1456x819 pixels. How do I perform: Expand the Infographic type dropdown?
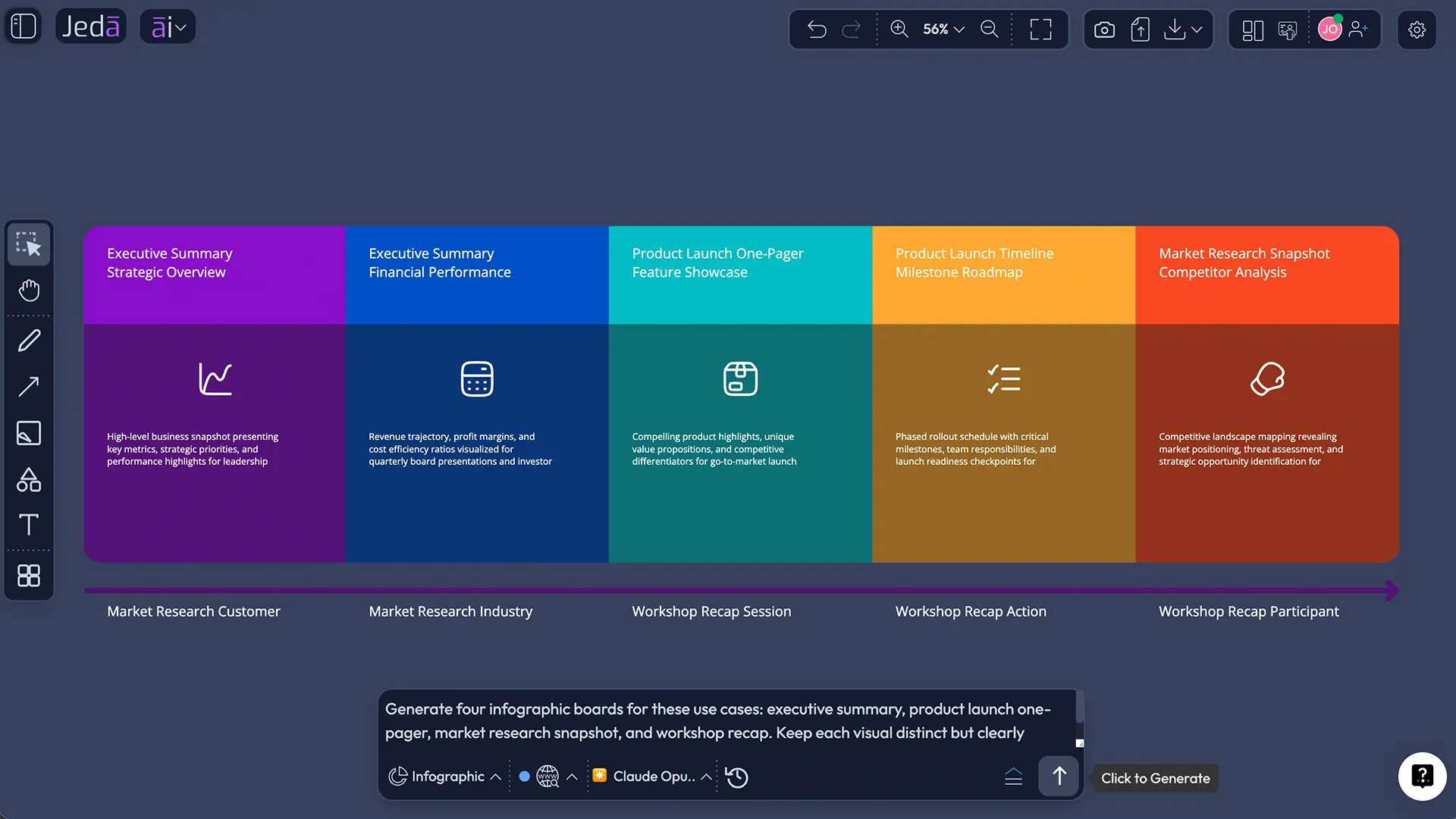[x=444, y=777]
